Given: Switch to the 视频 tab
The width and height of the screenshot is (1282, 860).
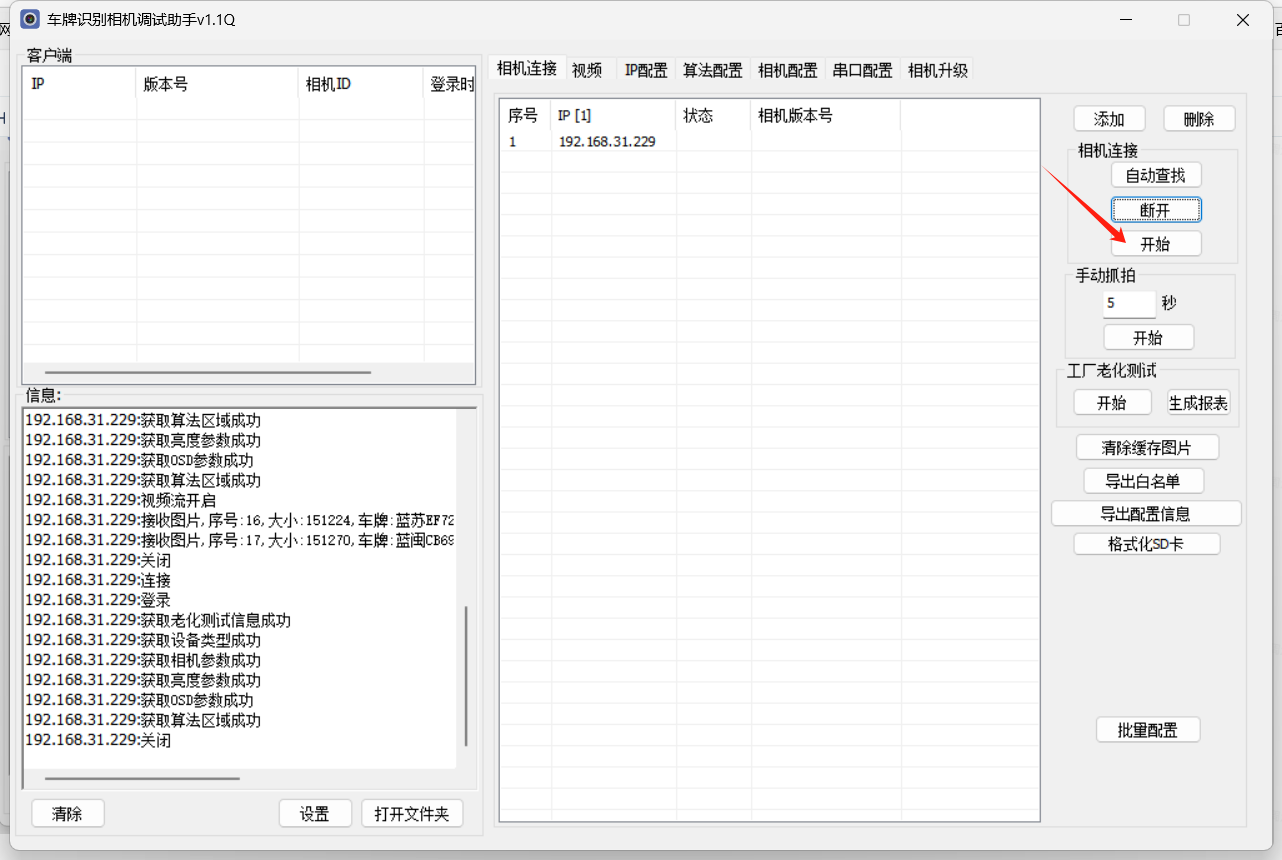Looking at the screenshot, I should (587, 70).
